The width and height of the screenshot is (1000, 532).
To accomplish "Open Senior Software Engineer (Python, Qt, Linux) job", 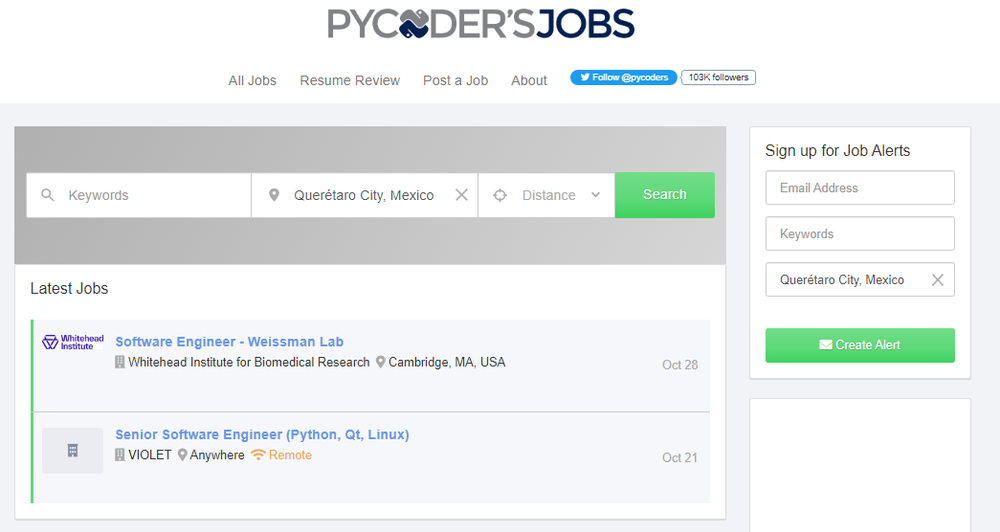I will click(x=262, y=434).
